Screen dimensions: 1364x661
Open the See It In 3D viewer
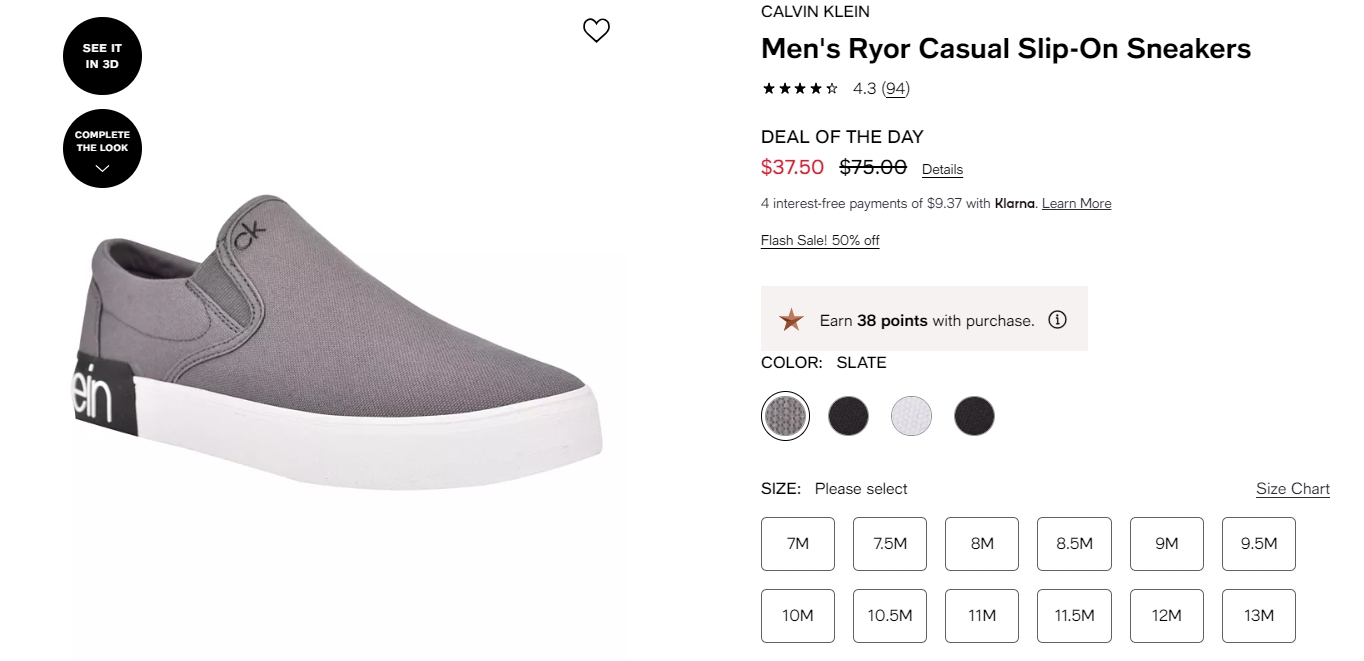102,55
